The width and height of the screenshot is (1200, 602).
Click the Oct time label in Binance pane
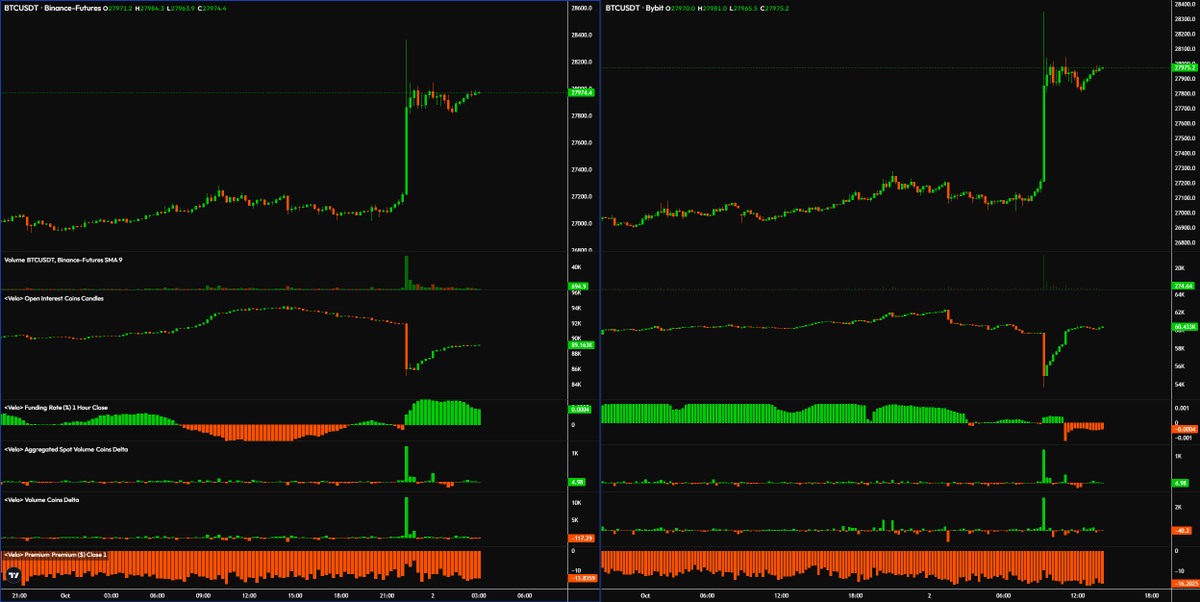click(x=66, y=595)
